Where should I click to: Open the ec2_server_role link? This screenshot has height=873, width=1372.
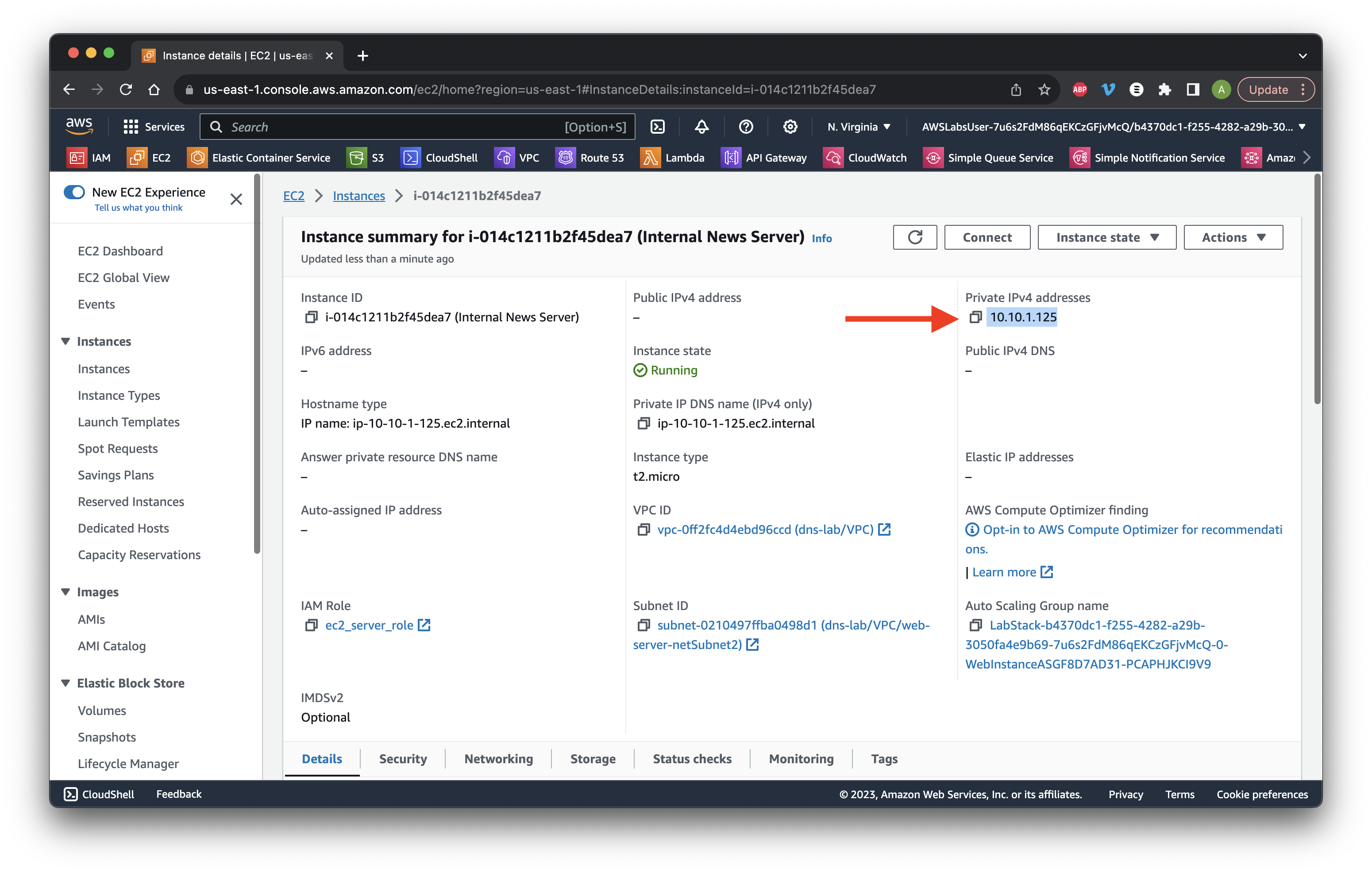369,625
